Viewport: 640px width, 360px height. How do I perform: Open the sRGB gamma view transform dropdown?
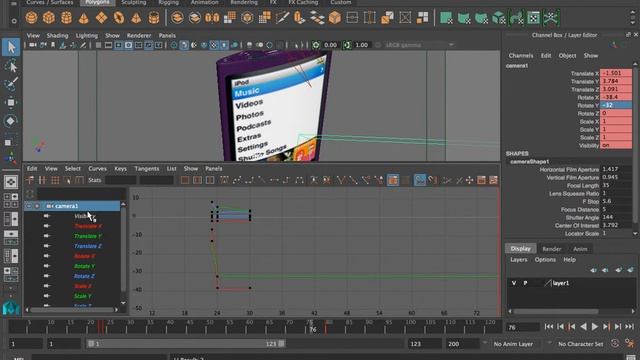(x=420, y=45)
